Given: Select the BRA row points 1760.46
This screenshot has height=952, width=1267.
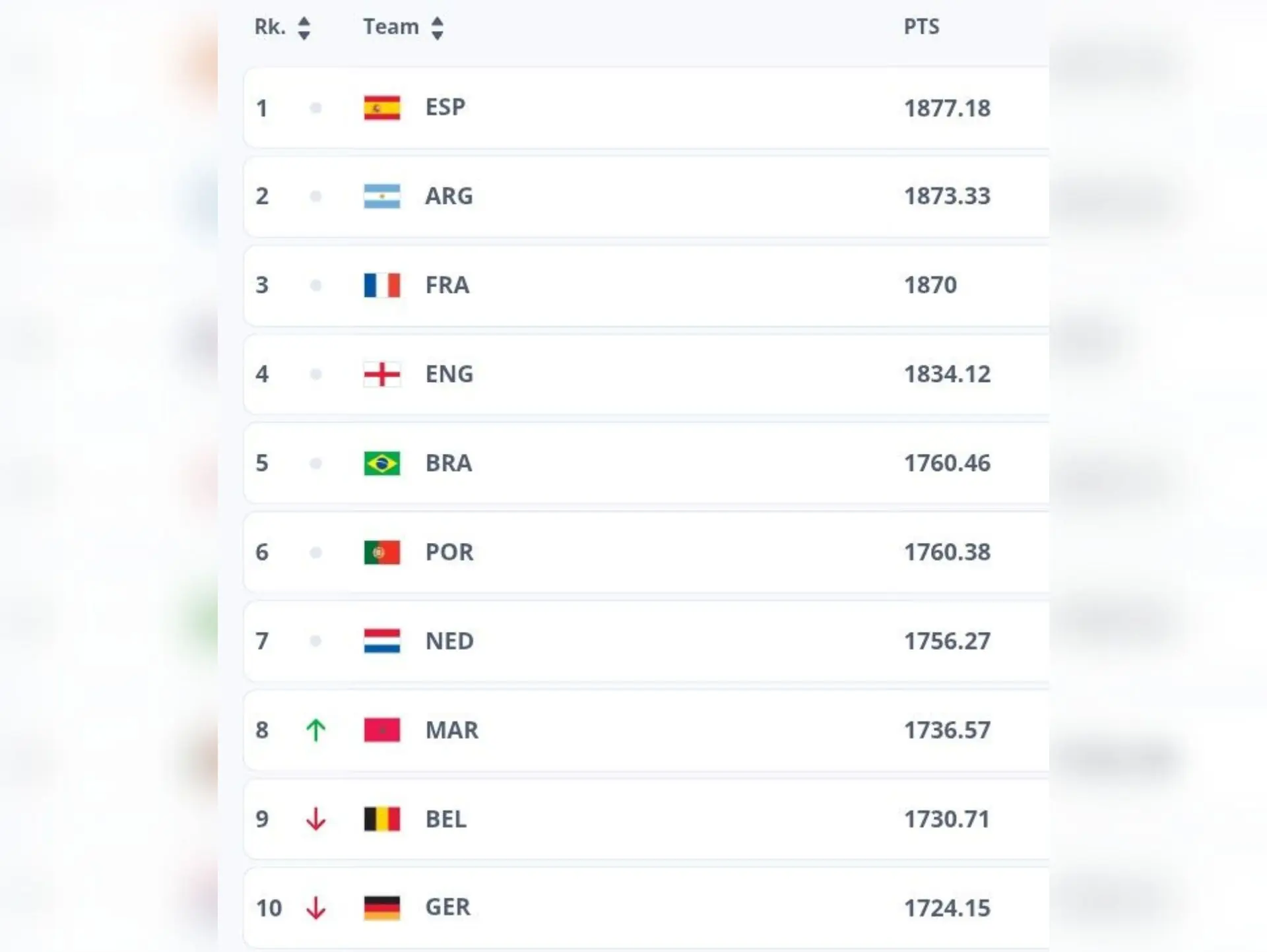Looking at the screenshot, I should click(x=947, y=463).
